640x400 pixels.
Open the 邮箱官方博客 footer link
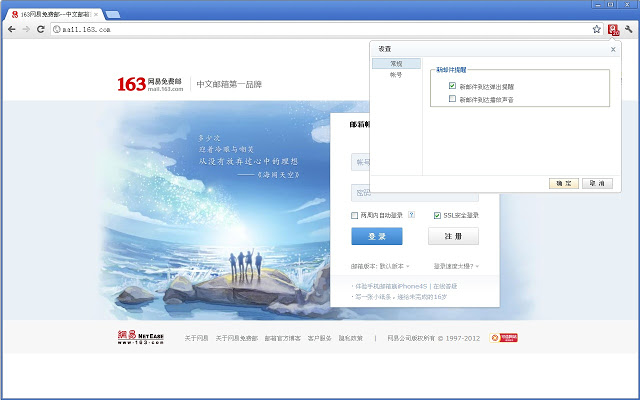(x=282, y=338)
